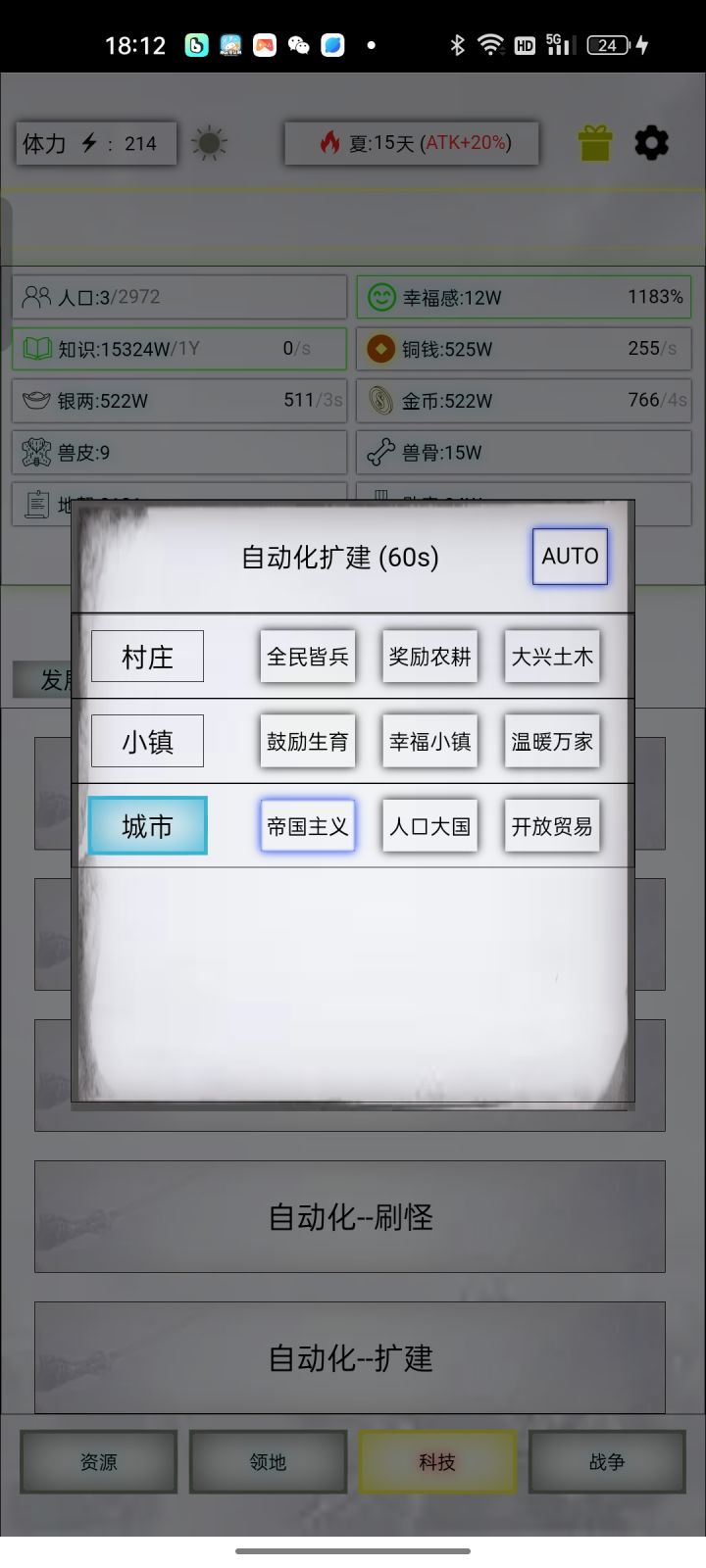Tap the happiness smiley face icon

(380, 297)
